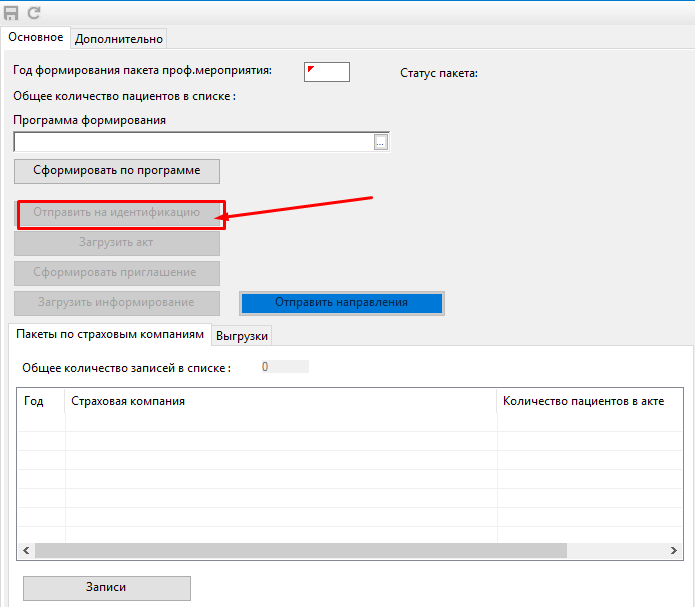The image size is (695, 607).
Task: Switch to the Основное tab
Action: coord(36,38)
